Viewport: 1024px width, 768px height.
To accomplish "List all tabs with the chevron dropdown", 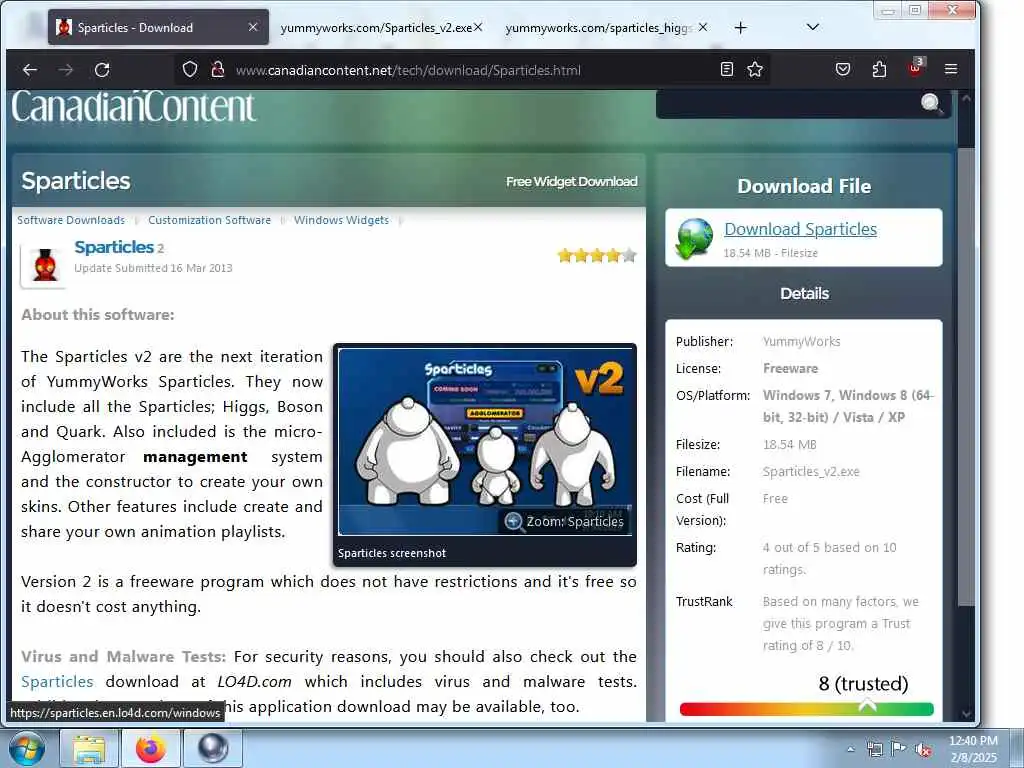I will pos(813,27).
